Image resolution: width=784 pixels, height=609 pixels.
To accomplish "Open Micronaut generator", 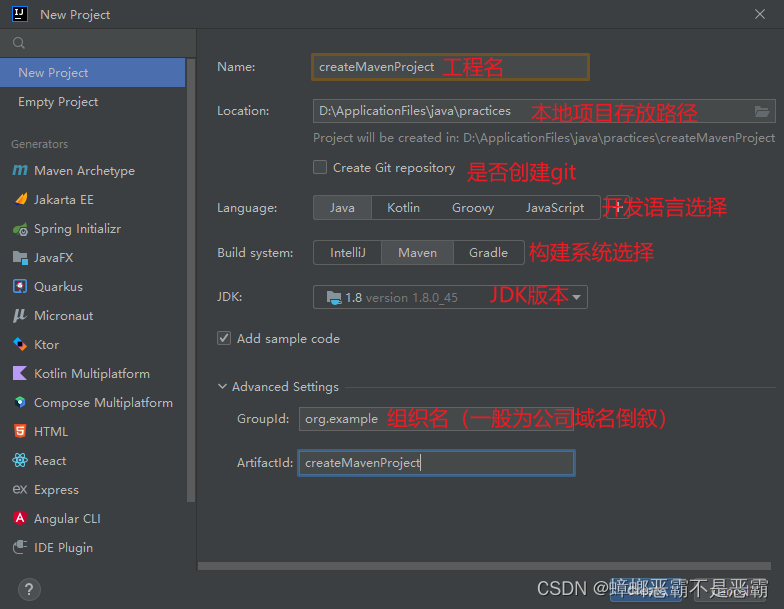I will point(92,316).
